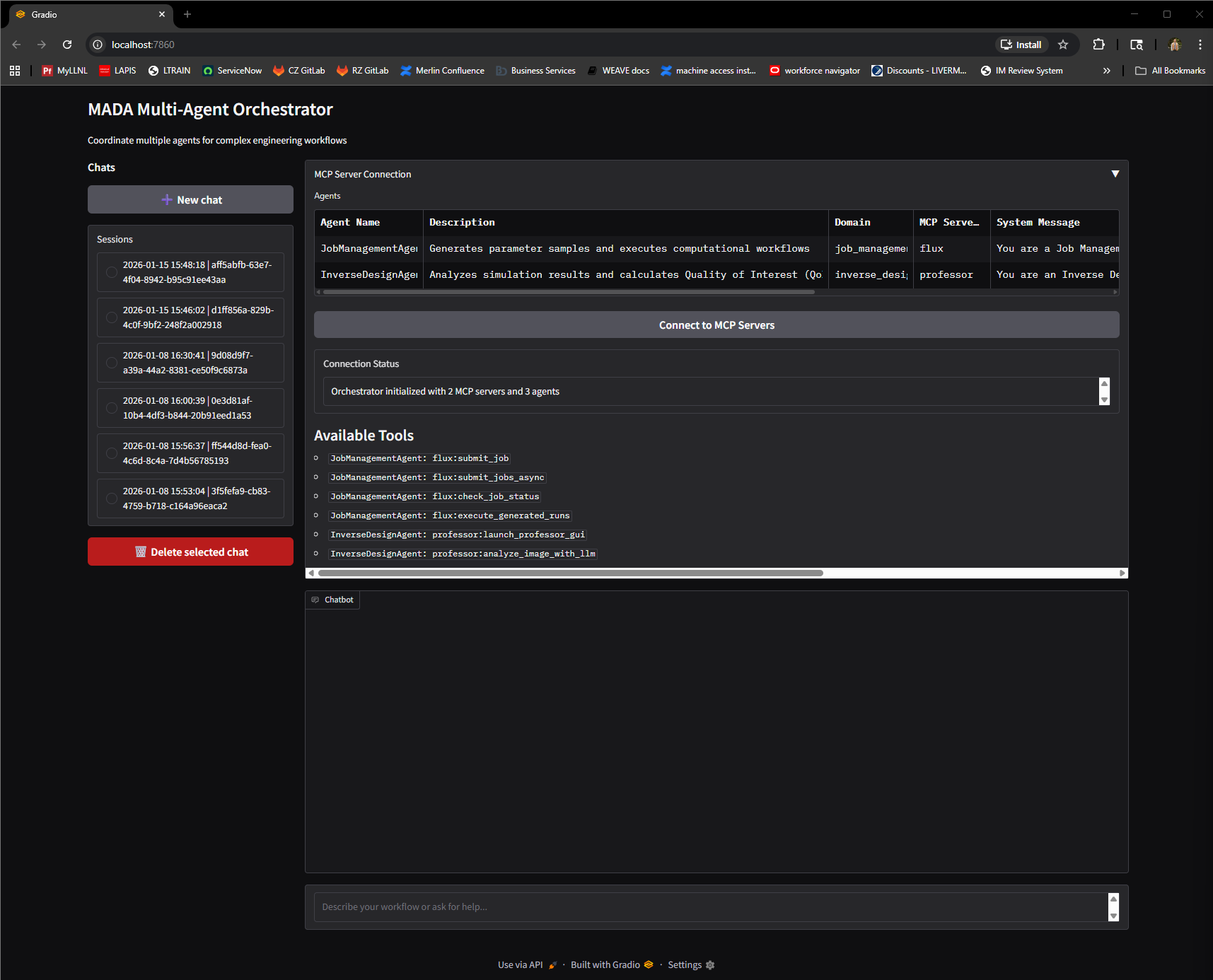The height and width of the screenshot is (980, 1213).
Task: Reload the page with the refresh icon
Action: point(67,45)
